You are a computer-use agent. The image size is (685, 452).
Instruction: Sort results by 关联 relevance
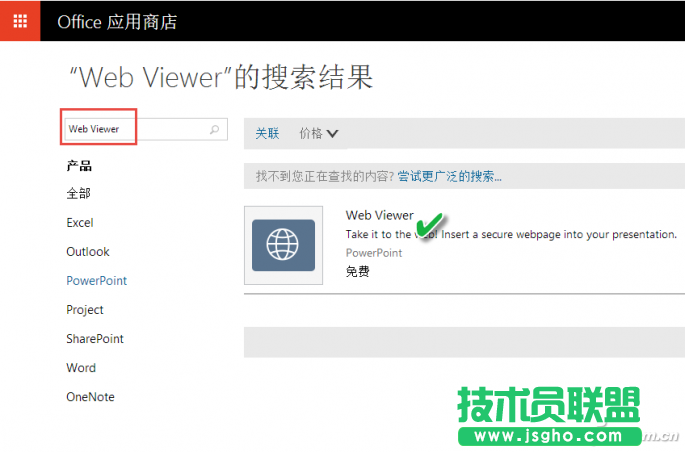point(267,133)
